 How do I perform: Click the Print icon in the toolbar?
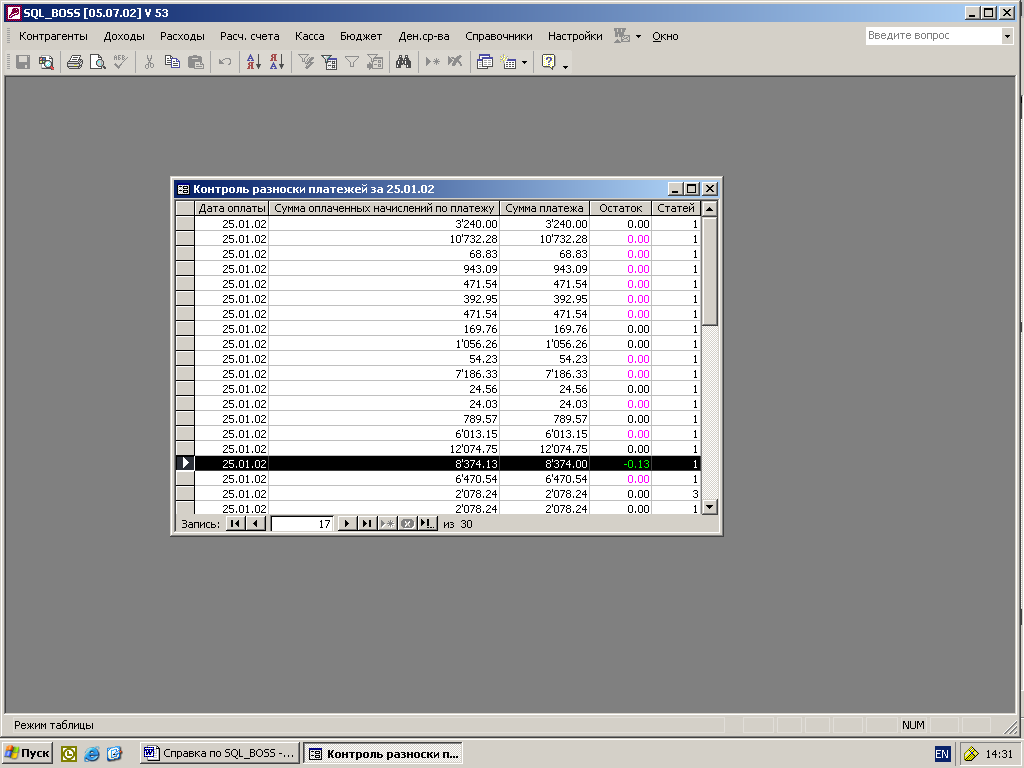pyautogui.click(x=74, y=62)
